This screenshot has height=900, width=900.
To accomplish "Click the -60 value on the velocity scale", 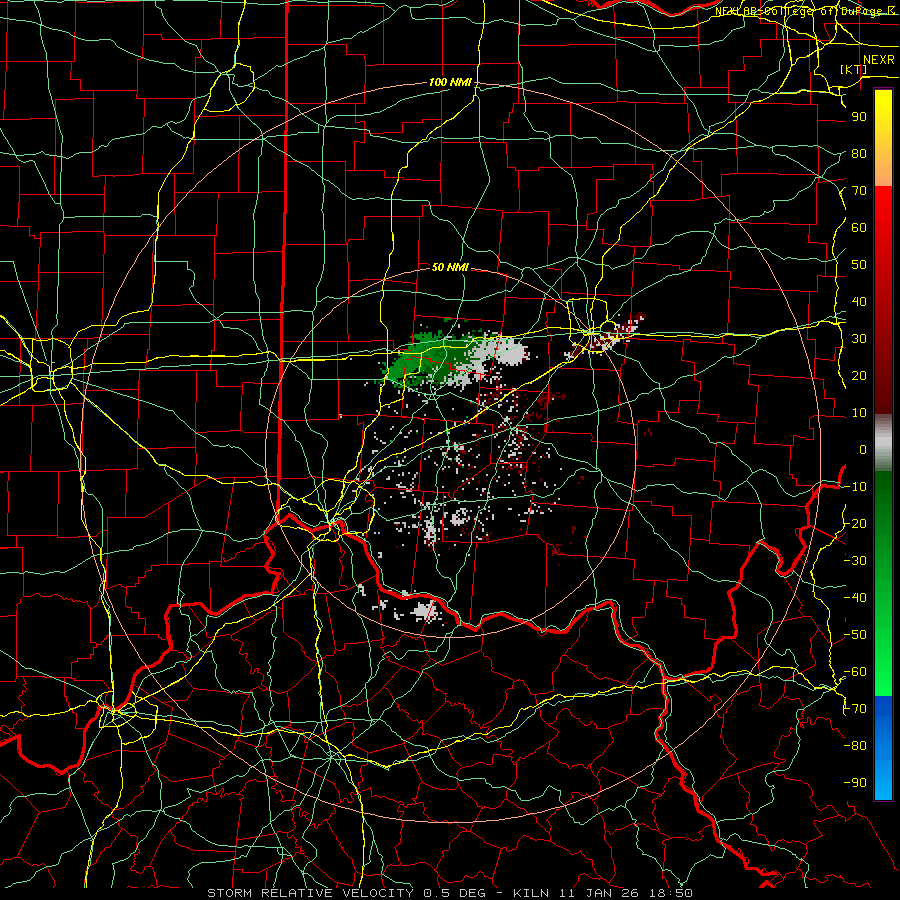I will click(x=855, y=672).
